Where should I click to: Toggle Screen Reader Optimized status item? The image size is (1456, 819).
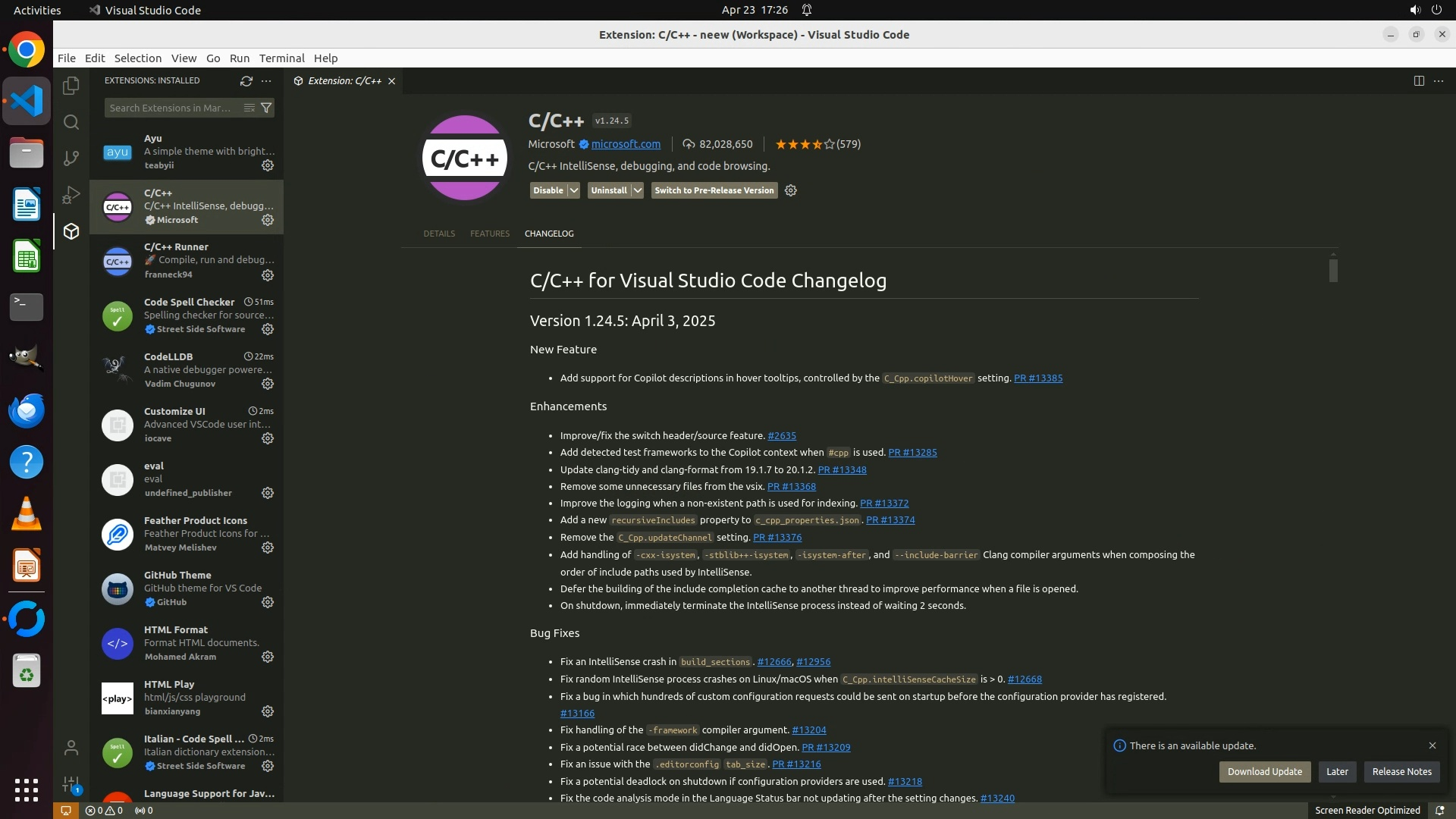pyautogui.click(x=1367, y=810)
